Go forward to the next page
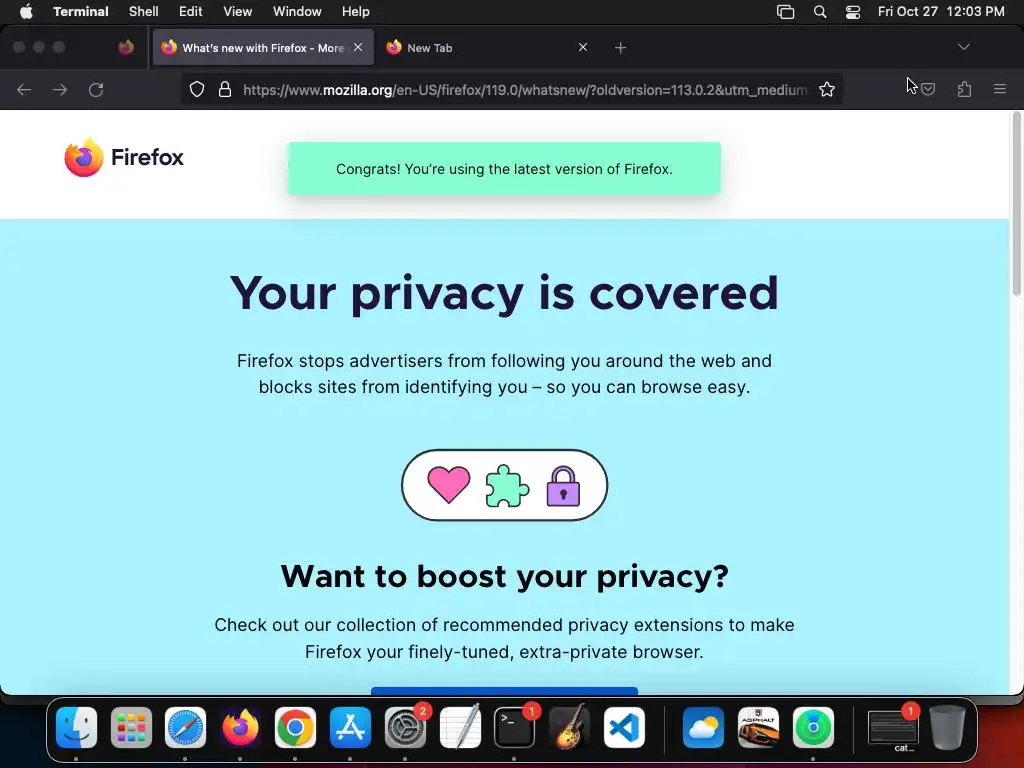 (60, 89)
